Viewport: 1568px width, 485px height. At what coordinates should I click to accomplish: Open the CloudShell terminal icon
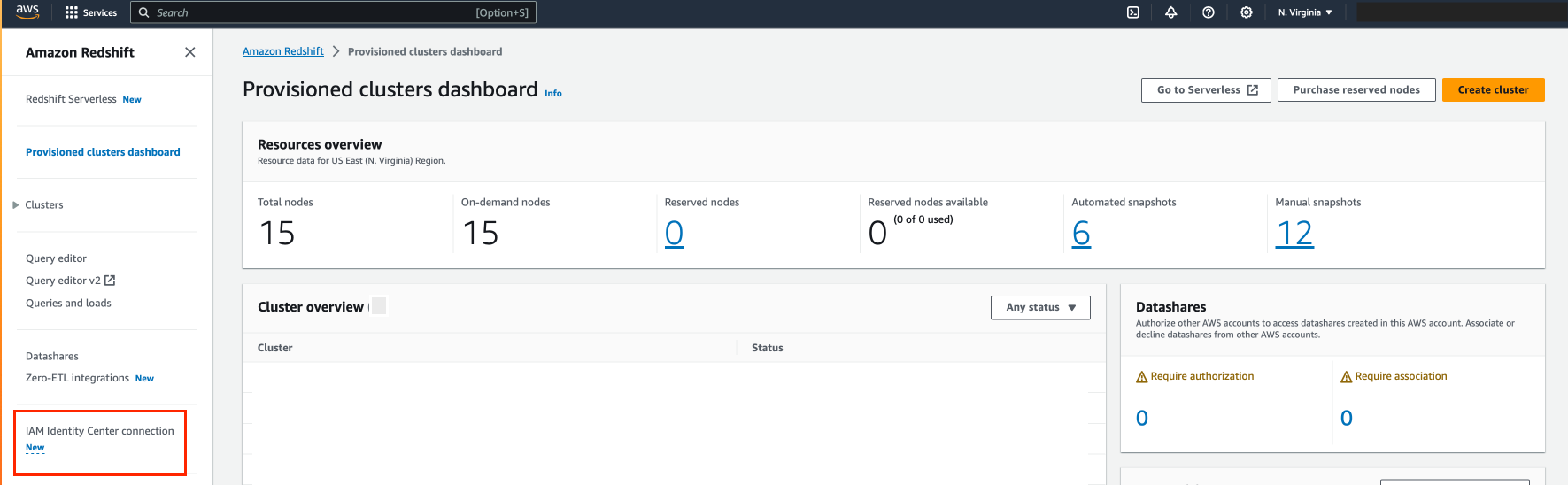(x=1132, y=12)
